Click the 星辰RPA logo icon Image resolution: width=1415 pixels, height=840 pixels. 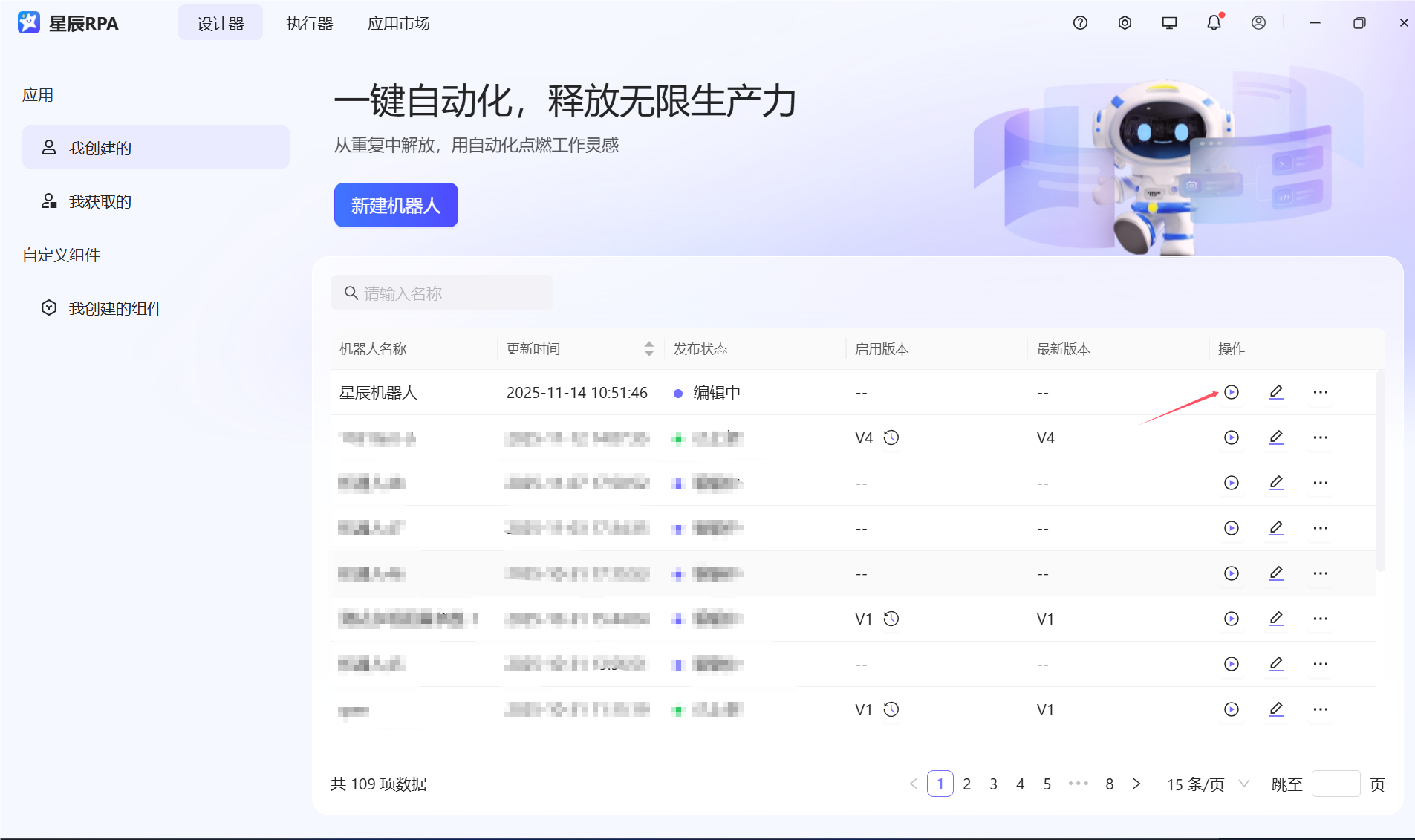tap(28, 22)
